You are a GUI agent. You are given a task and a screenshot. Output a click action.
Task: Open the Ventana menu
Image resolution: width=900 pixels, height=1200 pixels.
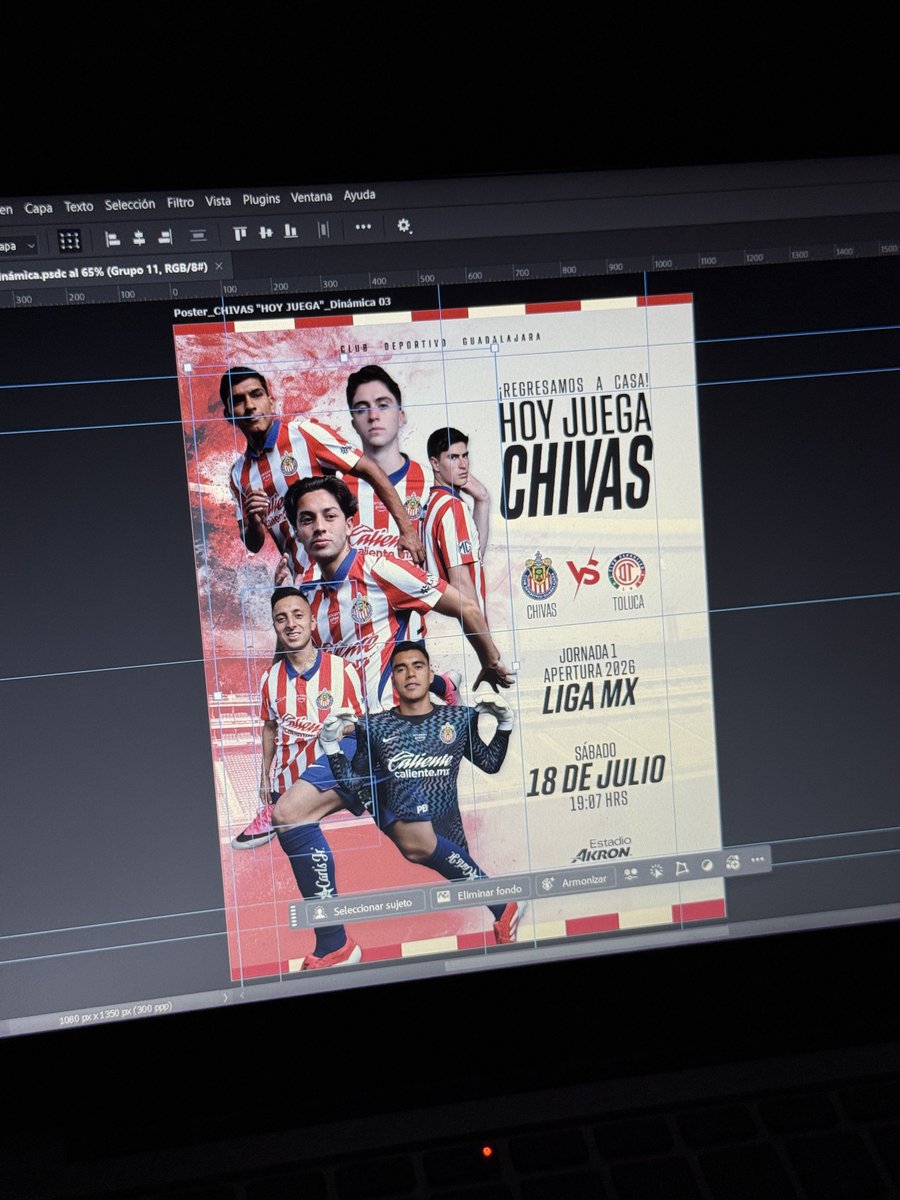click(312, 197)
